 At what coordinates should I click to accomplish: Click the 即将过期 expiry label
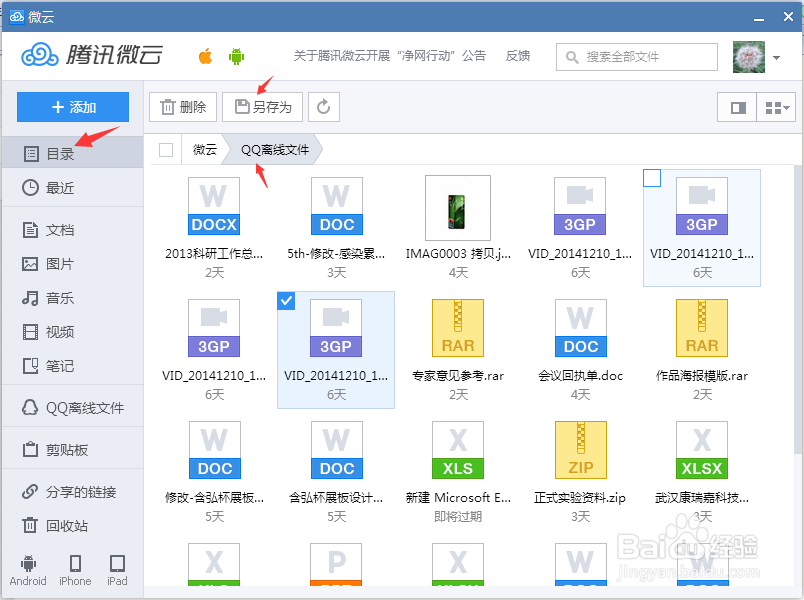458,516
